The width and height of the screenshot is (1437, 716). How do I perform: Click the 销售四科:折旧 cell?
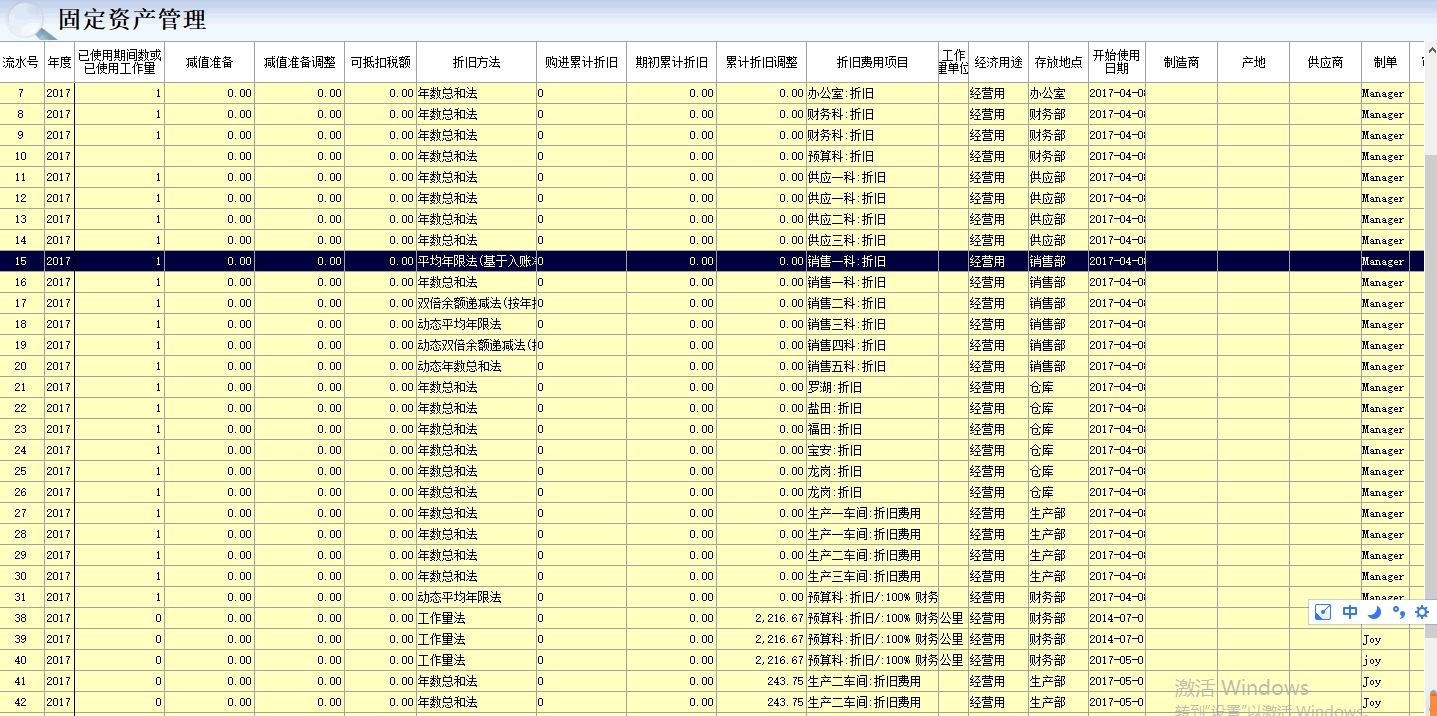[x=872, y=345]
